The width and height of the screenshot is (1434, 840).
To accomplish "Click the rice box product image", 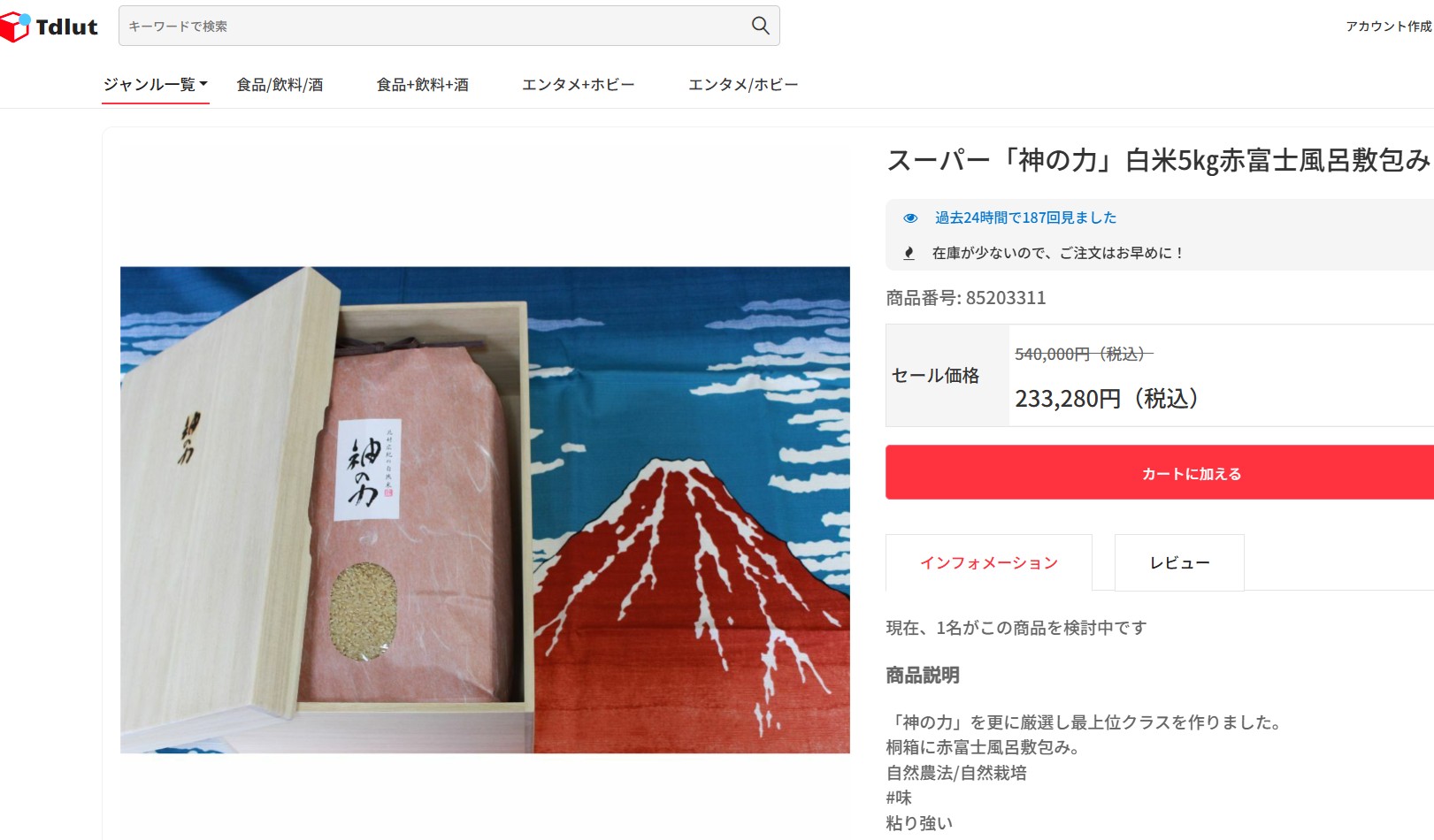I will [485, 509].
